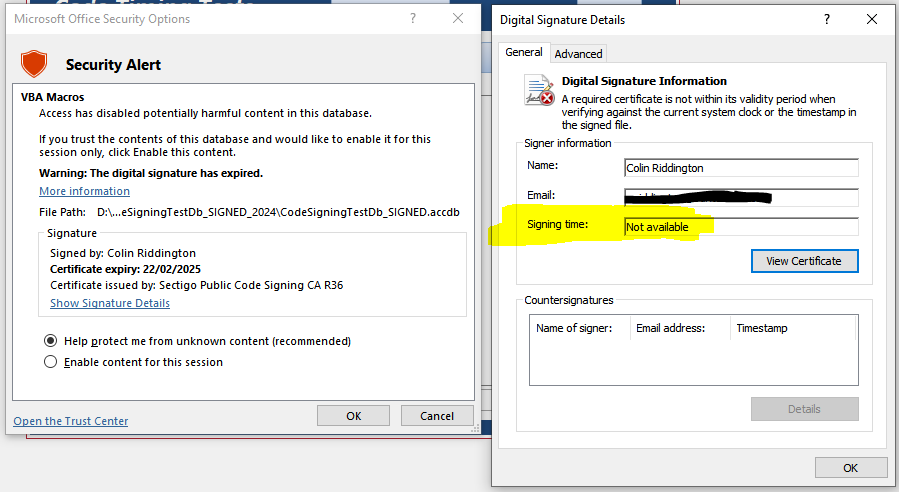Click the Digital Signature Information heading
Viewport: 899px width, 492px height.
[x=644, y=81]
